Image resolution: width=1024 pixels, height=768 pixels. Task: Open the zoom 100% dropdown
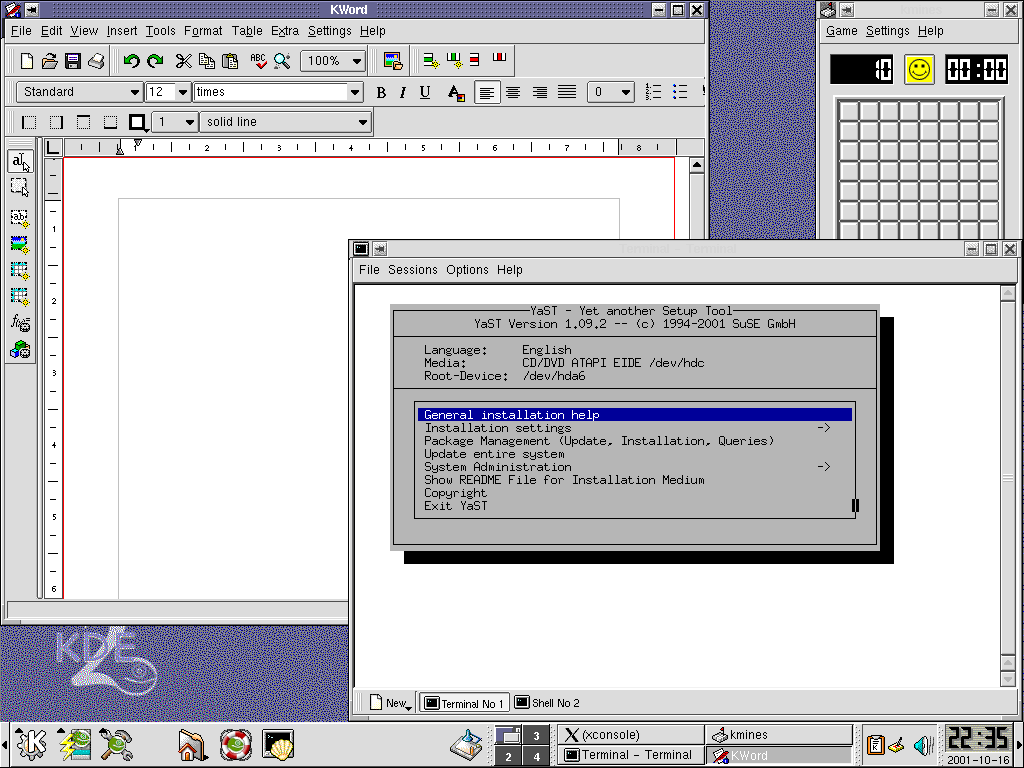point(333,61)
